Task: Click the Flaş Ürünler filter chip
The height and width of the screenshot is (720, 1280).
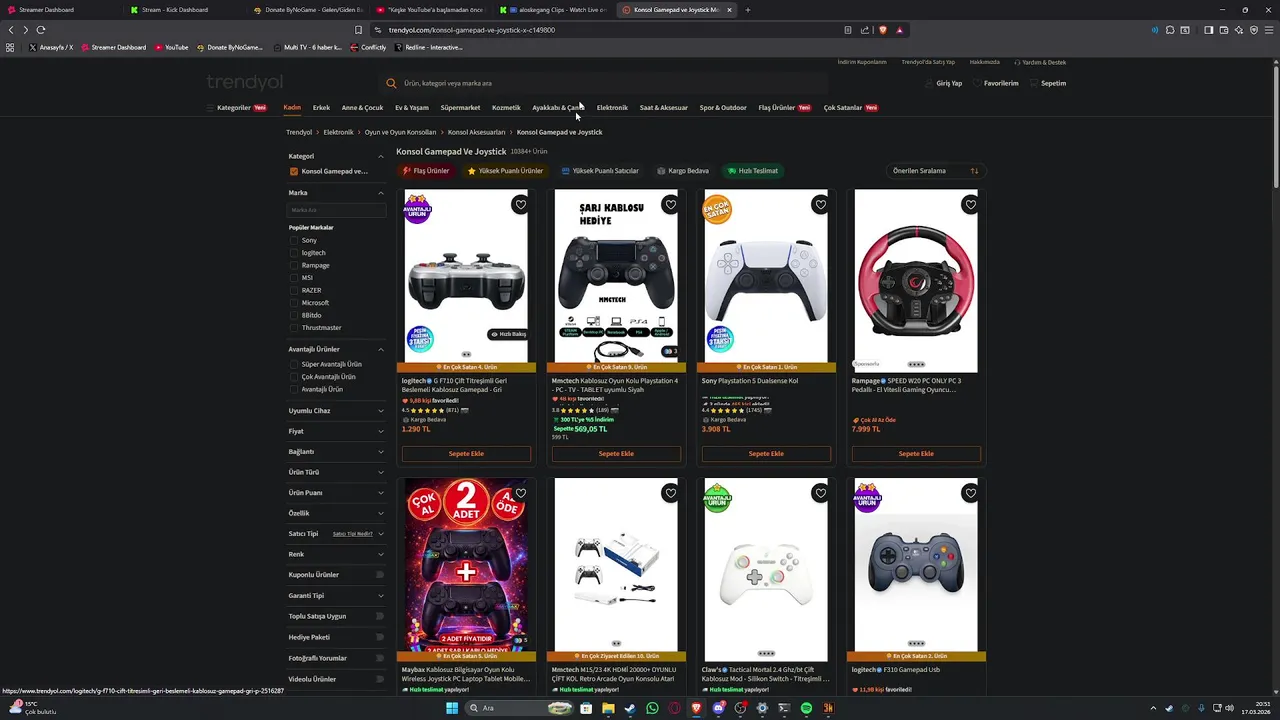Action: click(x=426, y=171)
